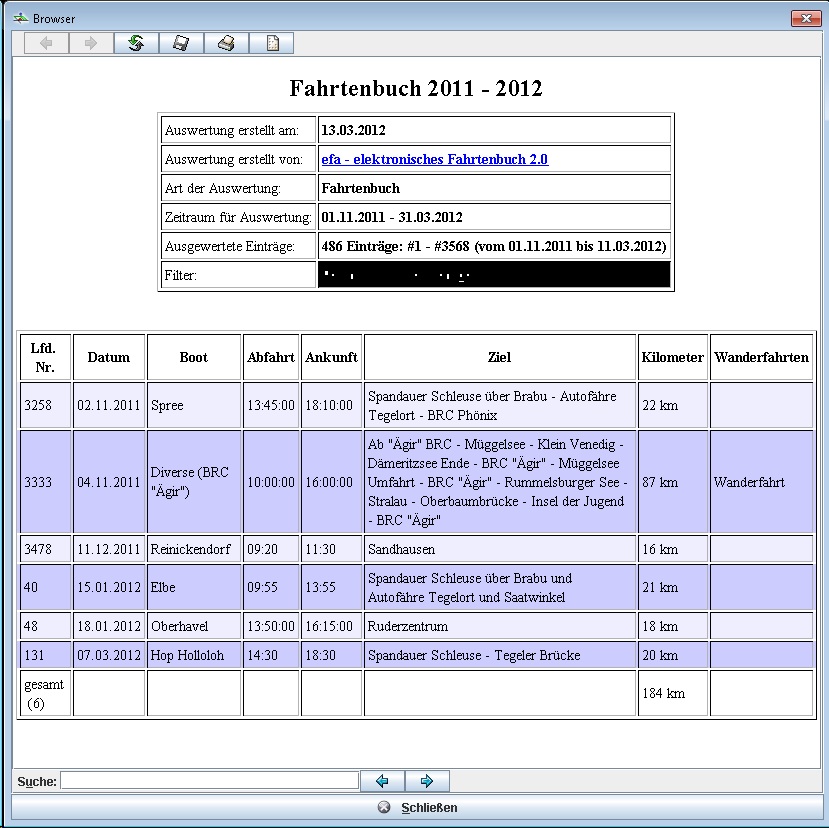Click the document source icon in the toolbar
Screen dimensions: 829x828
pos(271,42)
